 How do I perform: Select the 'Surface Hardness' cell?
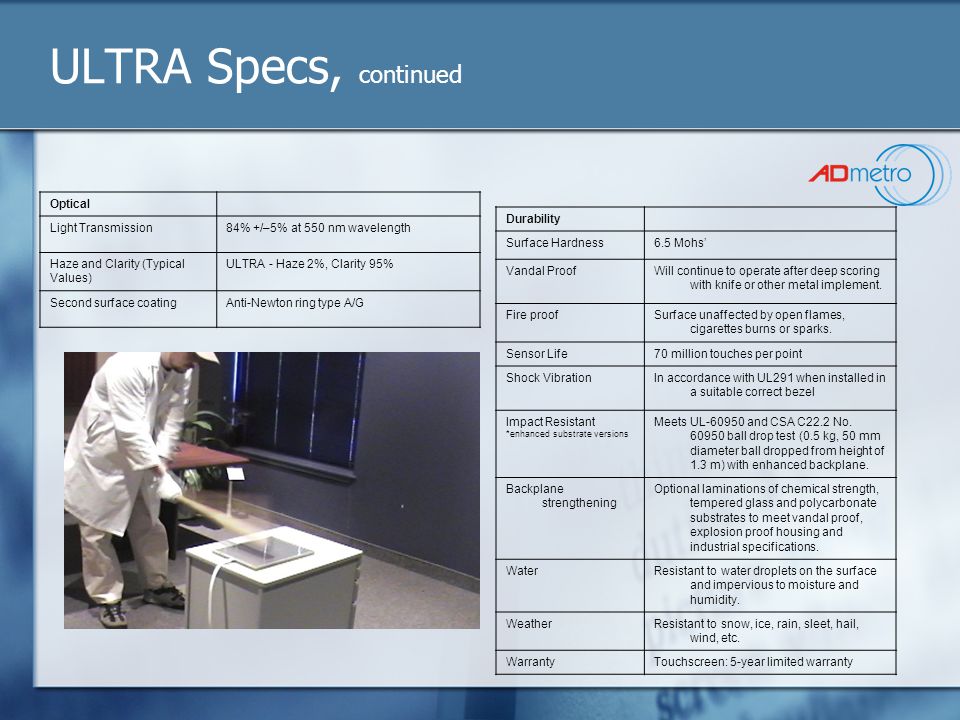tap(570, 245)
